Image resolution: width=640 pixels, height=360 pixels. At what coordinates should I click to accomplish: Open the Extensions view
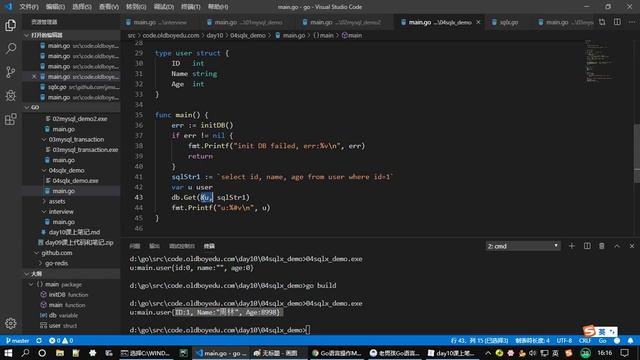11,119
